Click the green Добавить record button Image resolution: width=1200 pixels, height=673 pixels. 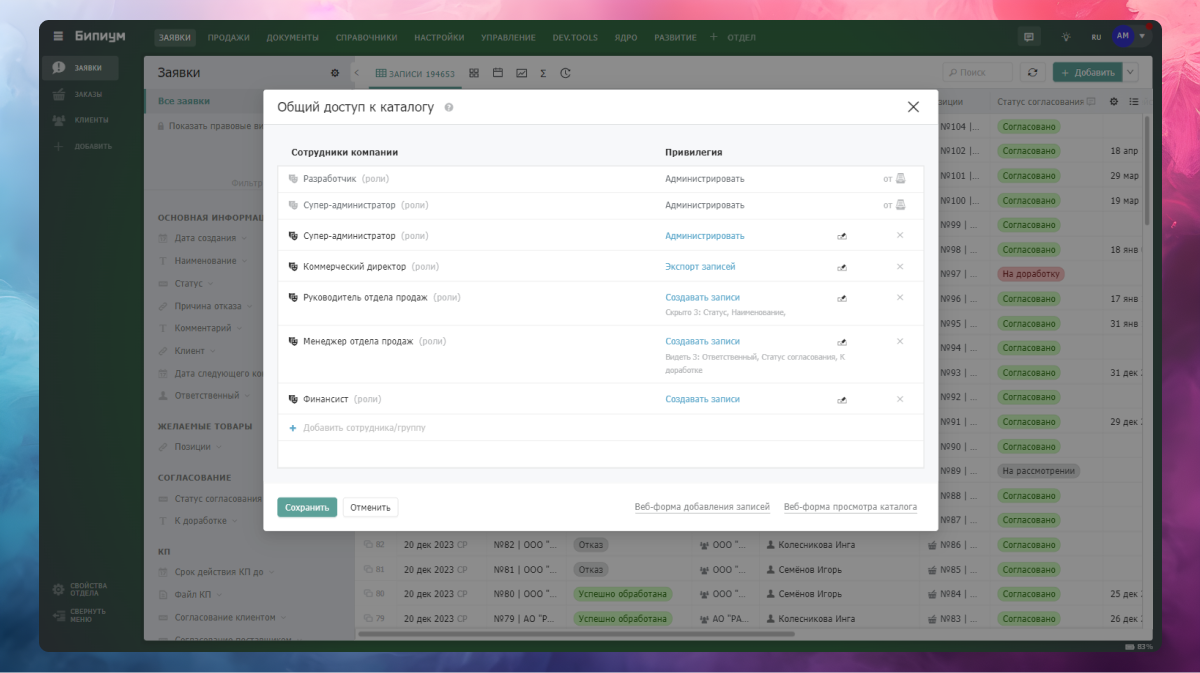click(x=1087, y=72)
